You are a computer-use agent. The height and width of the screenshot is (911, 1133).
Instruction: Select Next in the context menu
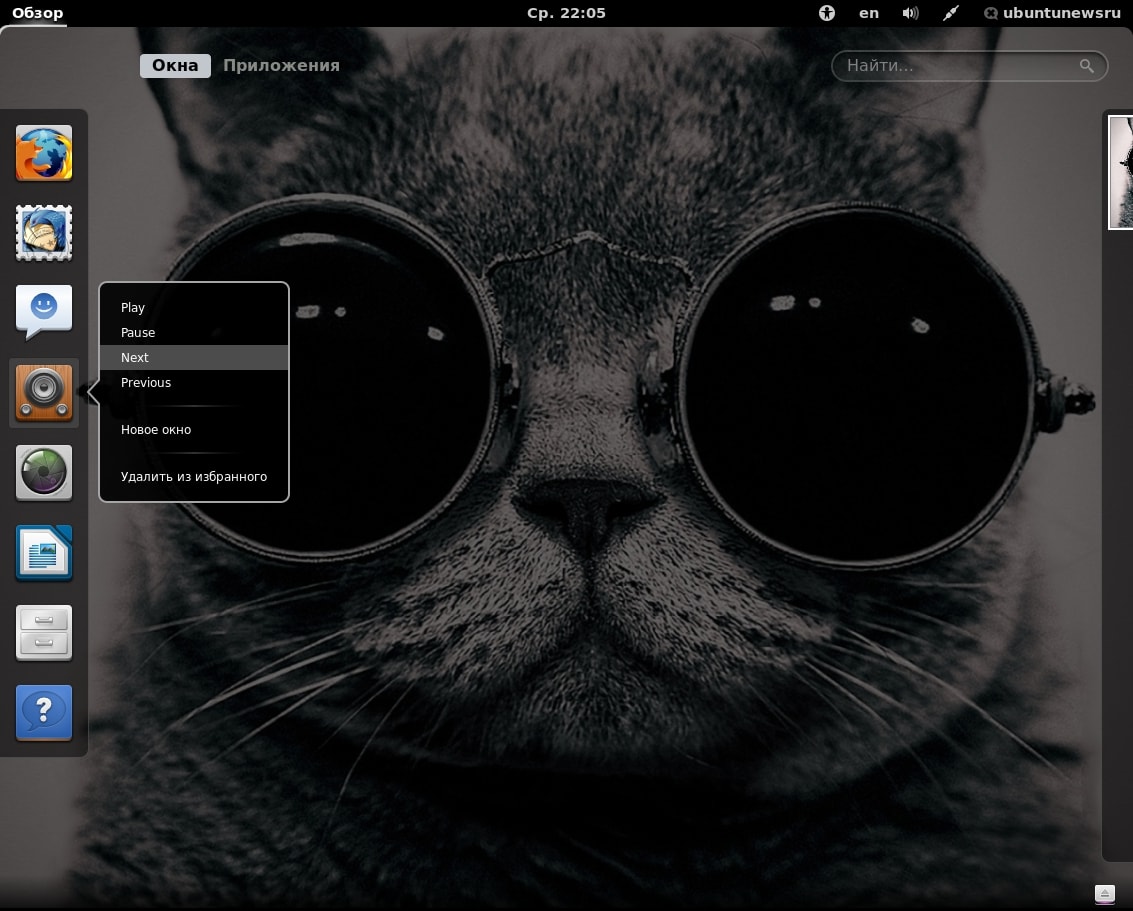[x=135, y=358]
